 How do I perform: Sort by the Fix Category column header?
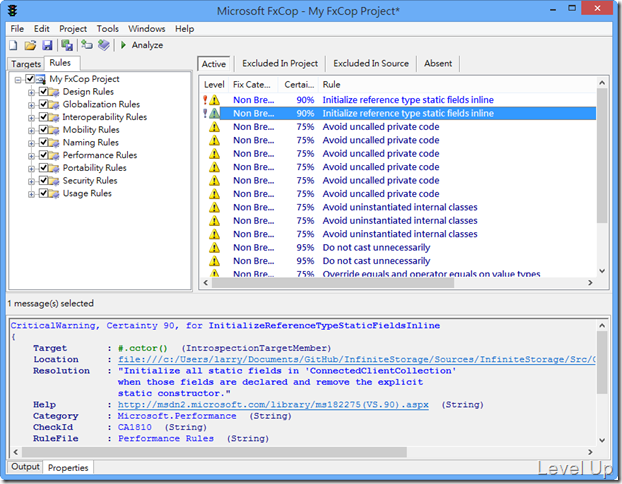tap(252, 85)
